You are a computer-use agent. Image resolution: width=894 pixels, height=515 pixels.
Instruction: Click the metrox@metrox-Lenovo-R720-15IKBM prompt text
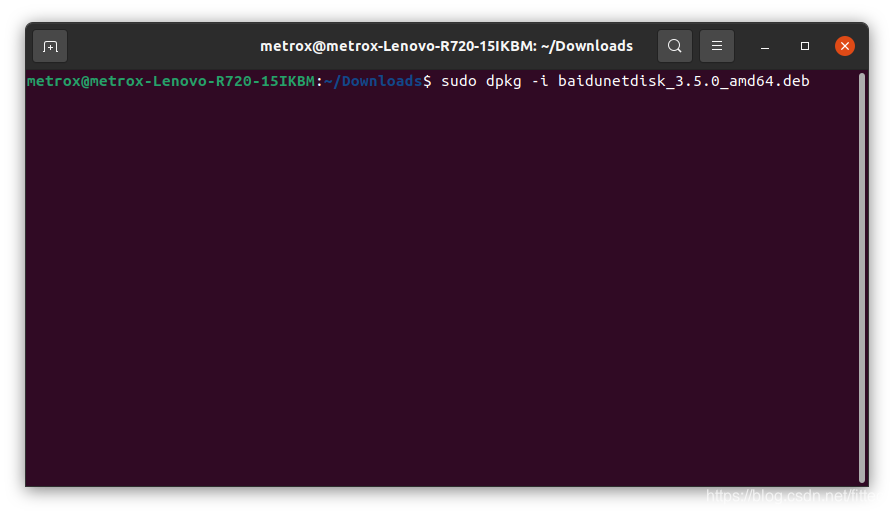coord(170,81)
